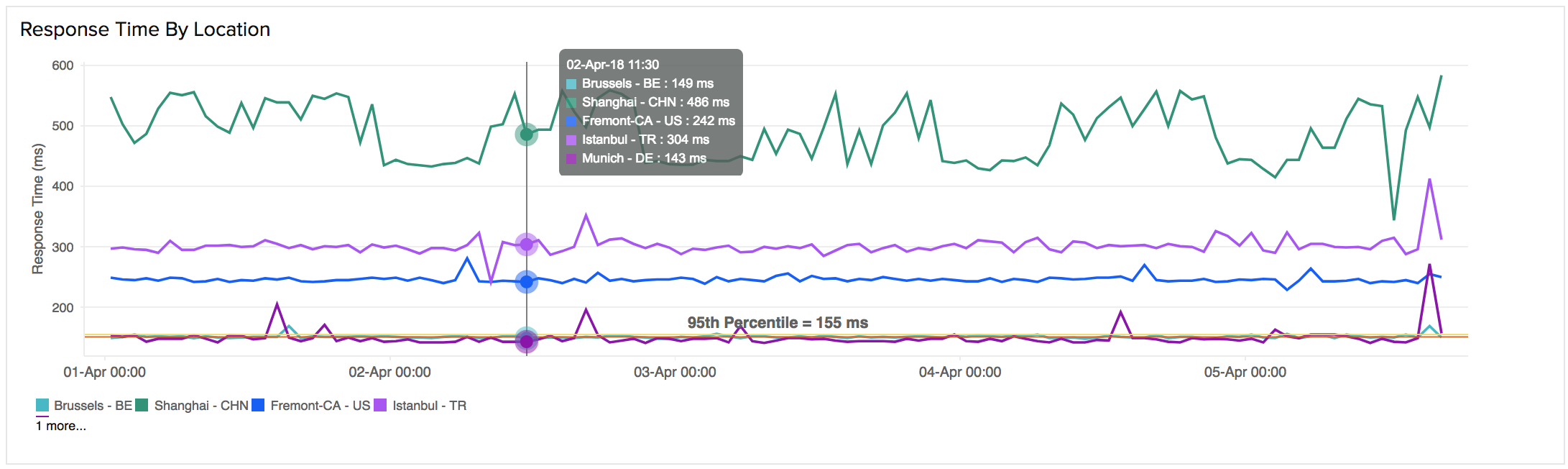Viewport: 1568px width, 469px height.
Task: Click the 95th Percentile = 155 ms label
Action: pyautogui.click(x=778, y=323)
